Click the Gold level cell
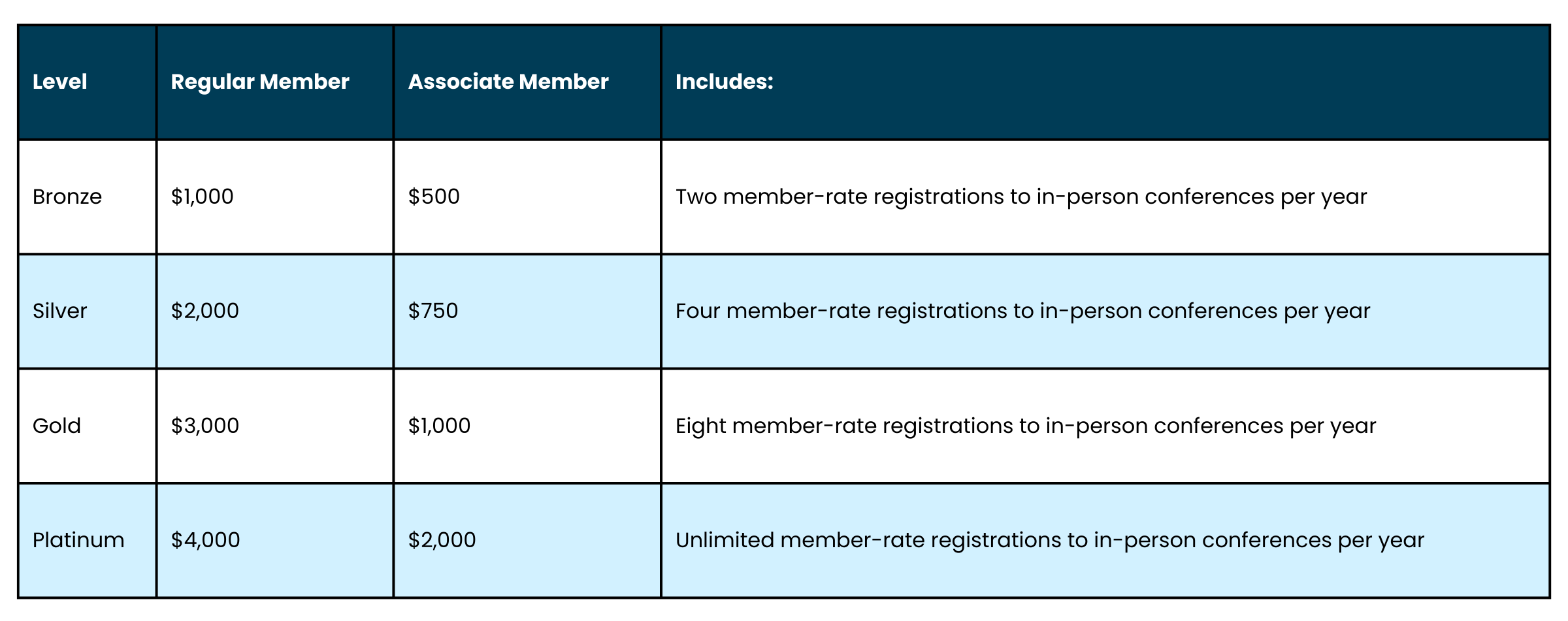 (x=57, y=426)
